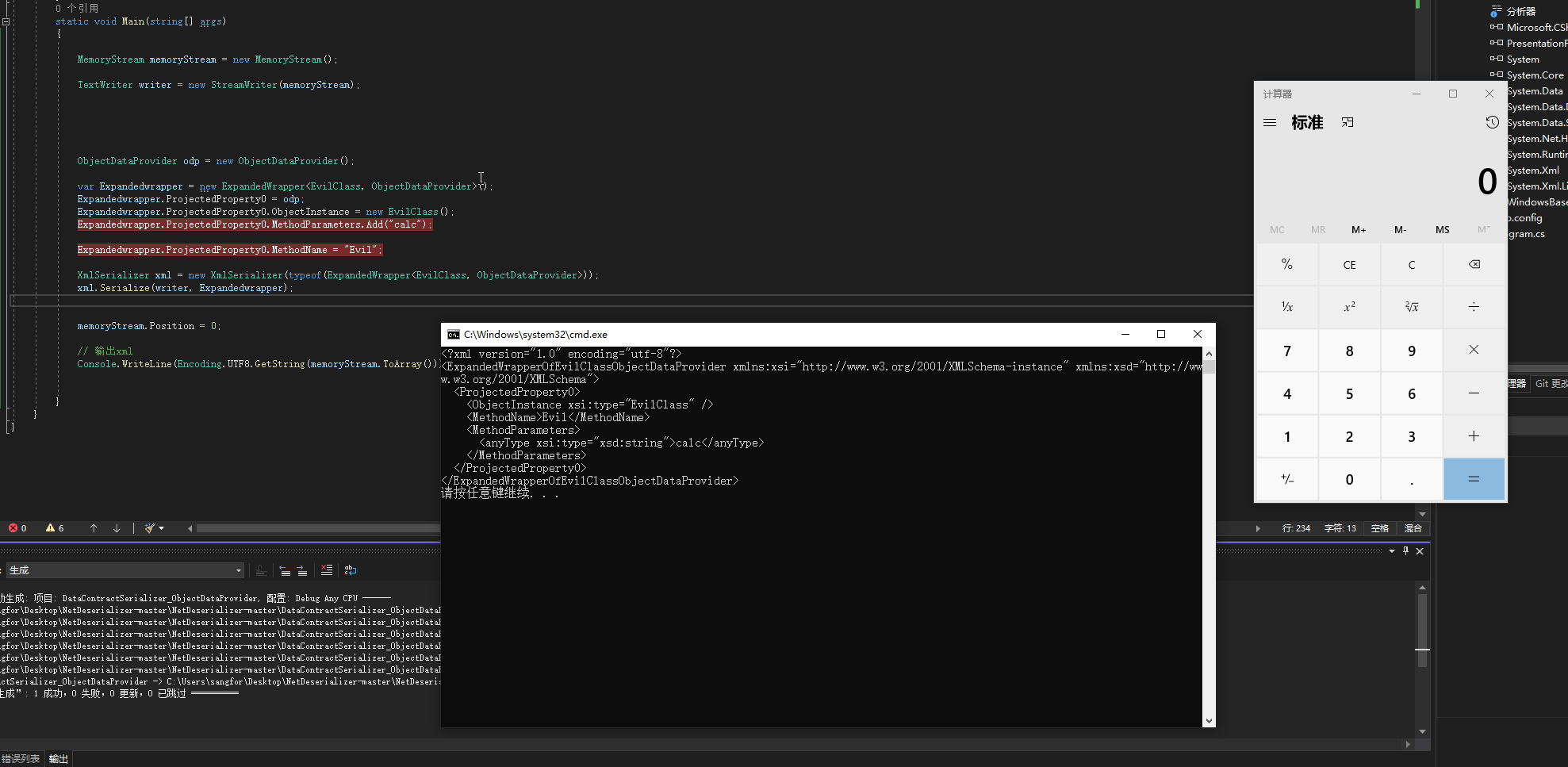Open the Calculator history panel
Image resolution: width=1568 pixels, height=767 pixels.
(1492, 123)
